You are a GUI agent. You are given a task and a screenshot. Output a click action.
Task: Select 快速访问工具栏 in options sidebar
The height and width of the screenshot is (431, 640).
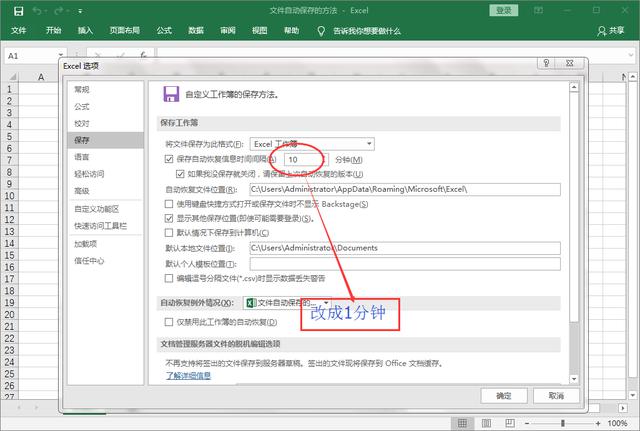105,226
